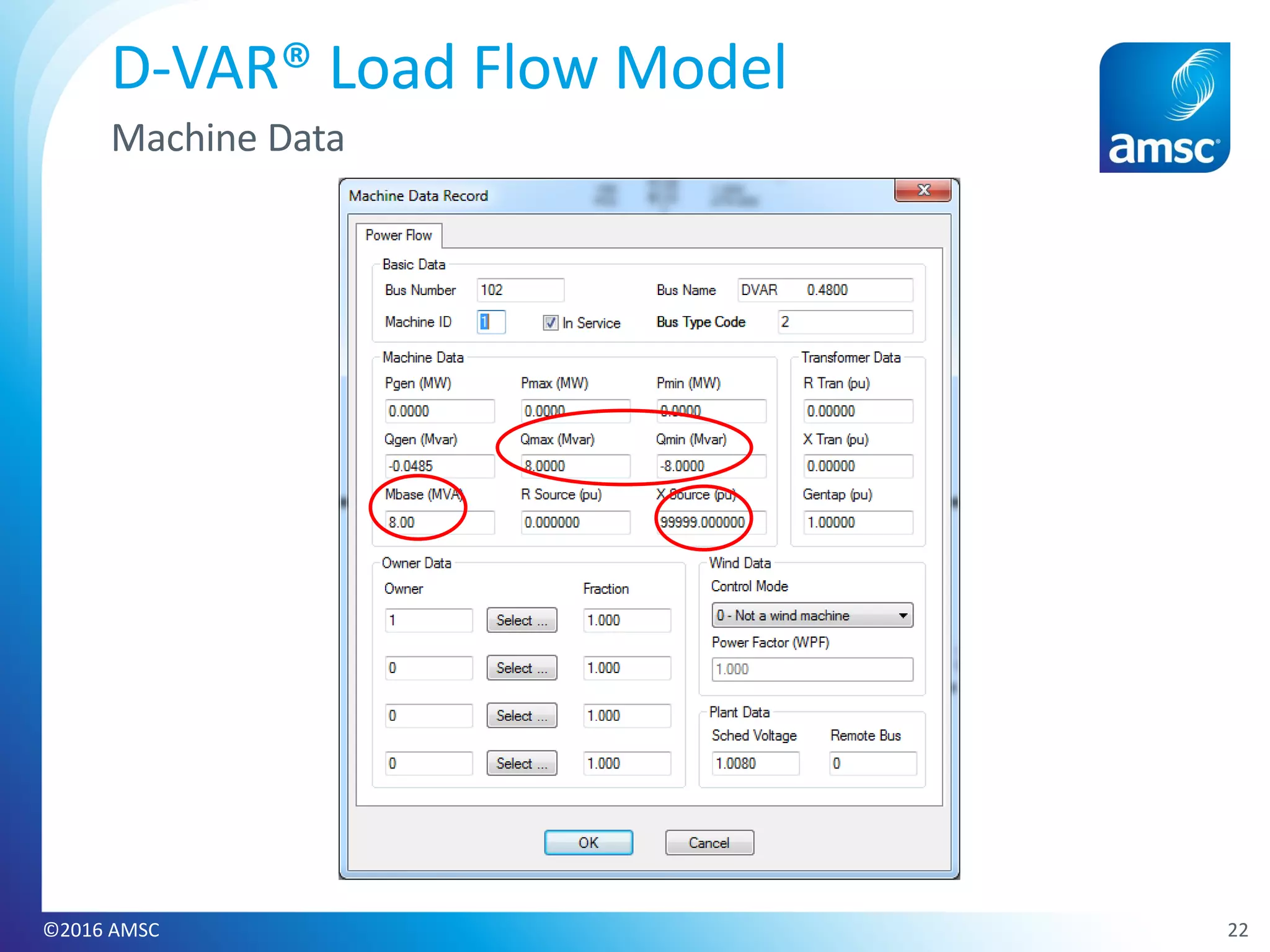1270x952 pixels.
Task: Click the X Source (pu) field
Action: point(711,522)
